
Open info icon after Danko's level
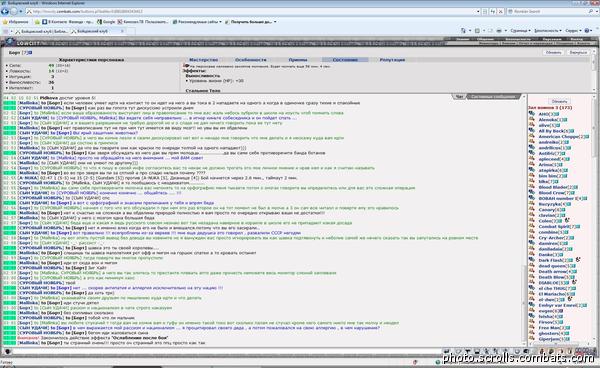(x=561, y=255)
